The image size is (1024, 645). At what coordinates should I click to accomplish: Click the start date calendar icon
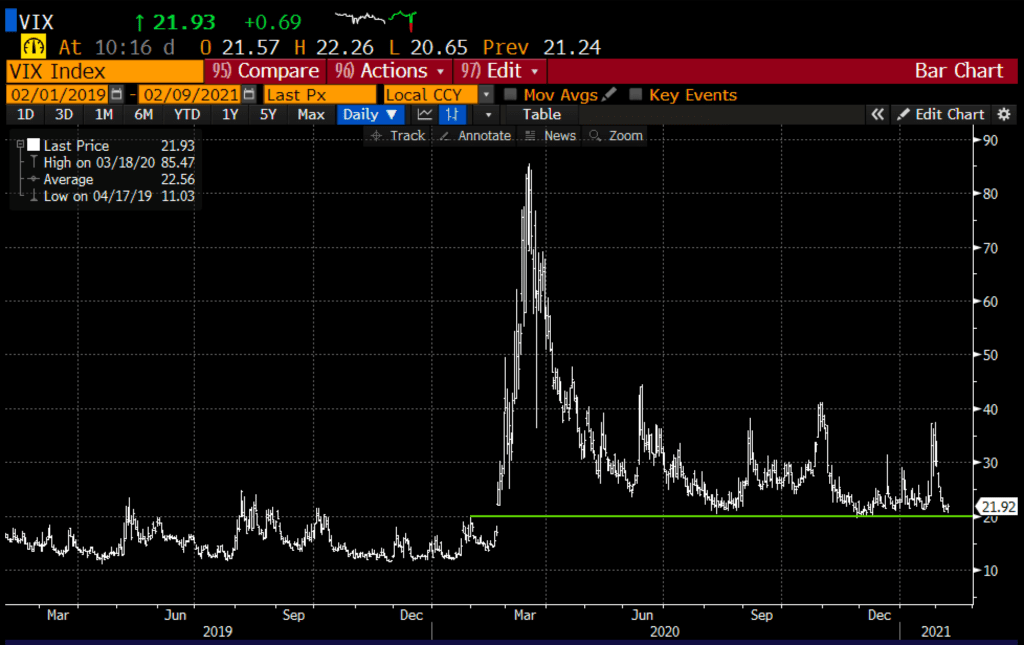tap(118, 95)
